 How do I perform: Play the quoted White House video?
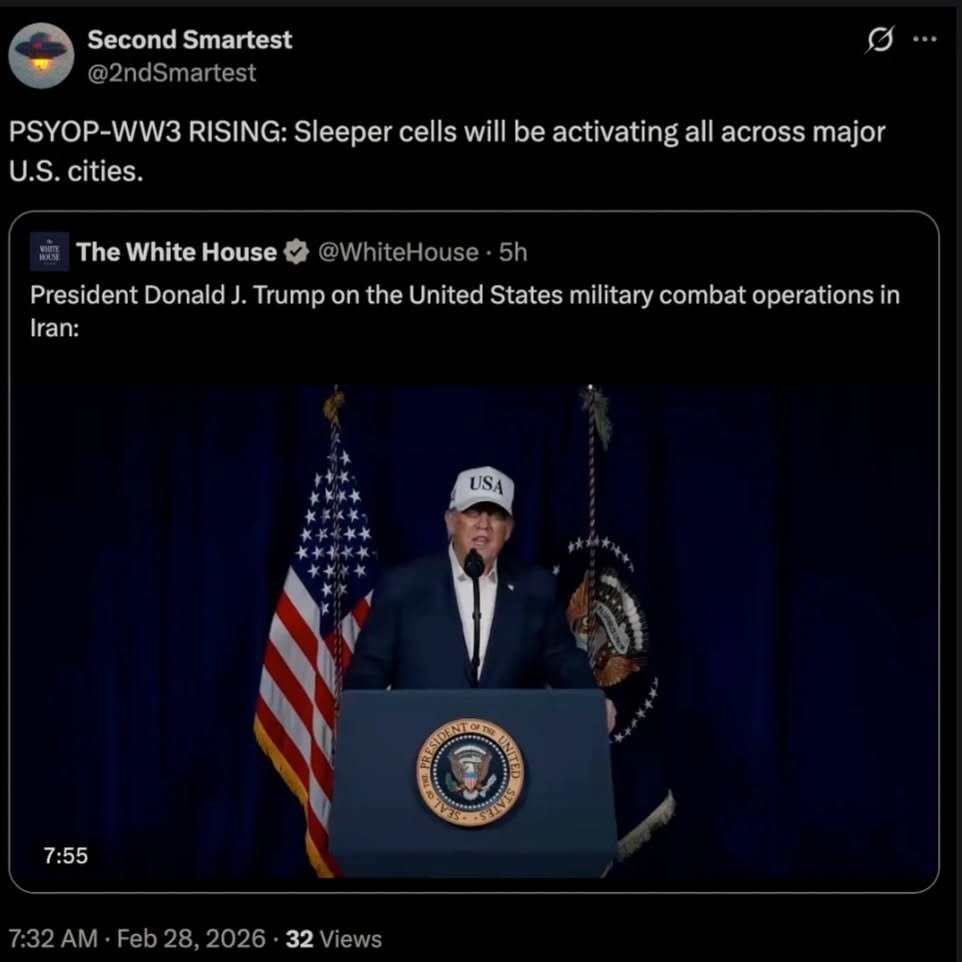(x=474, y=632)
